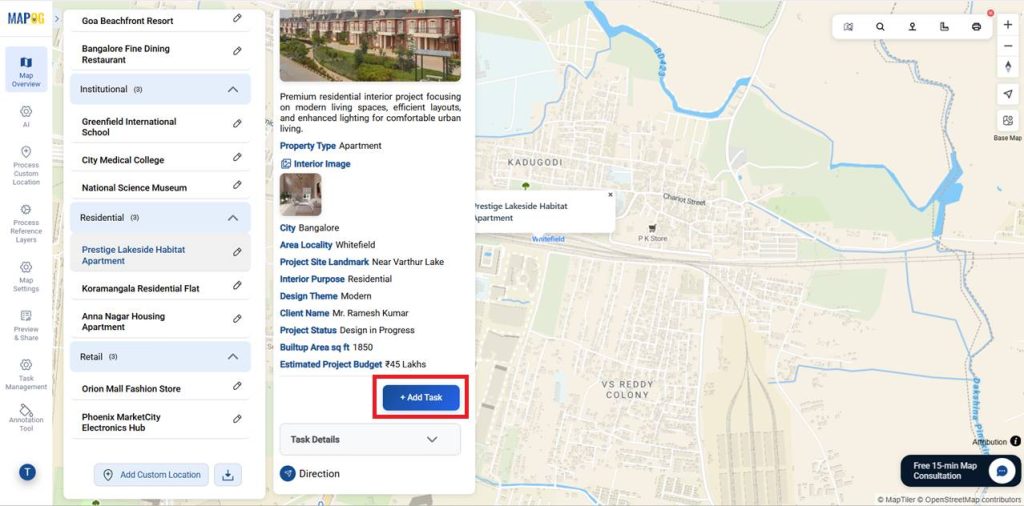
Task: Open the Interior Image thumbnail
Action: pos(300,194)
